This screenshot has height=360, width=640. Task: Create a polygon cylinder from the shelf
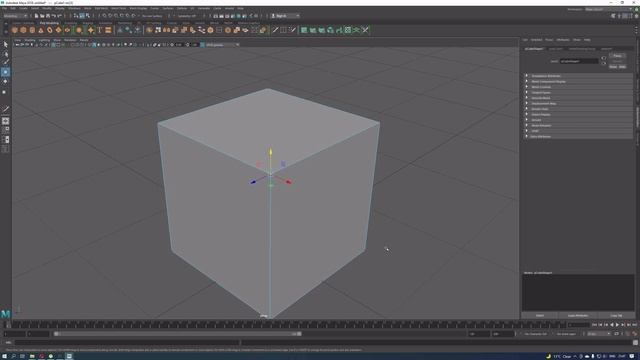(32, 30)
